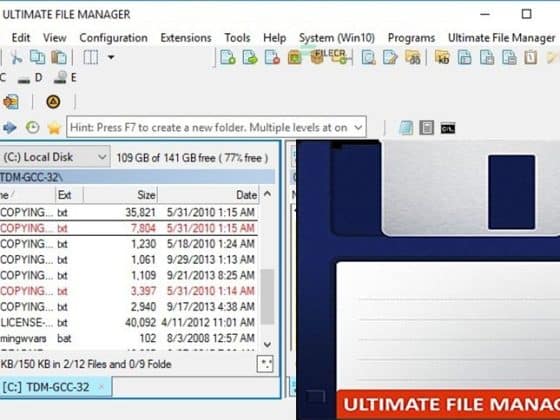Open the View menu

click(x=55, y=38)
